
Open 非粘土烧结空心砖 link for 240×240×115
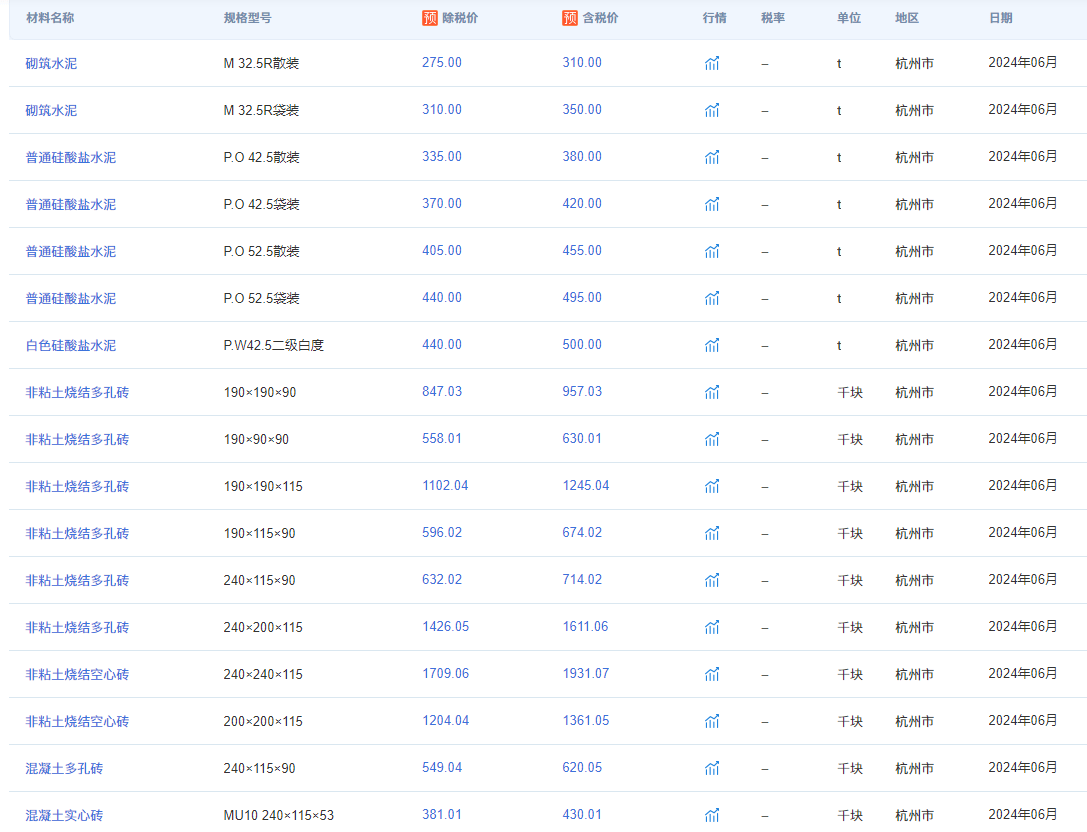(77, 674)
